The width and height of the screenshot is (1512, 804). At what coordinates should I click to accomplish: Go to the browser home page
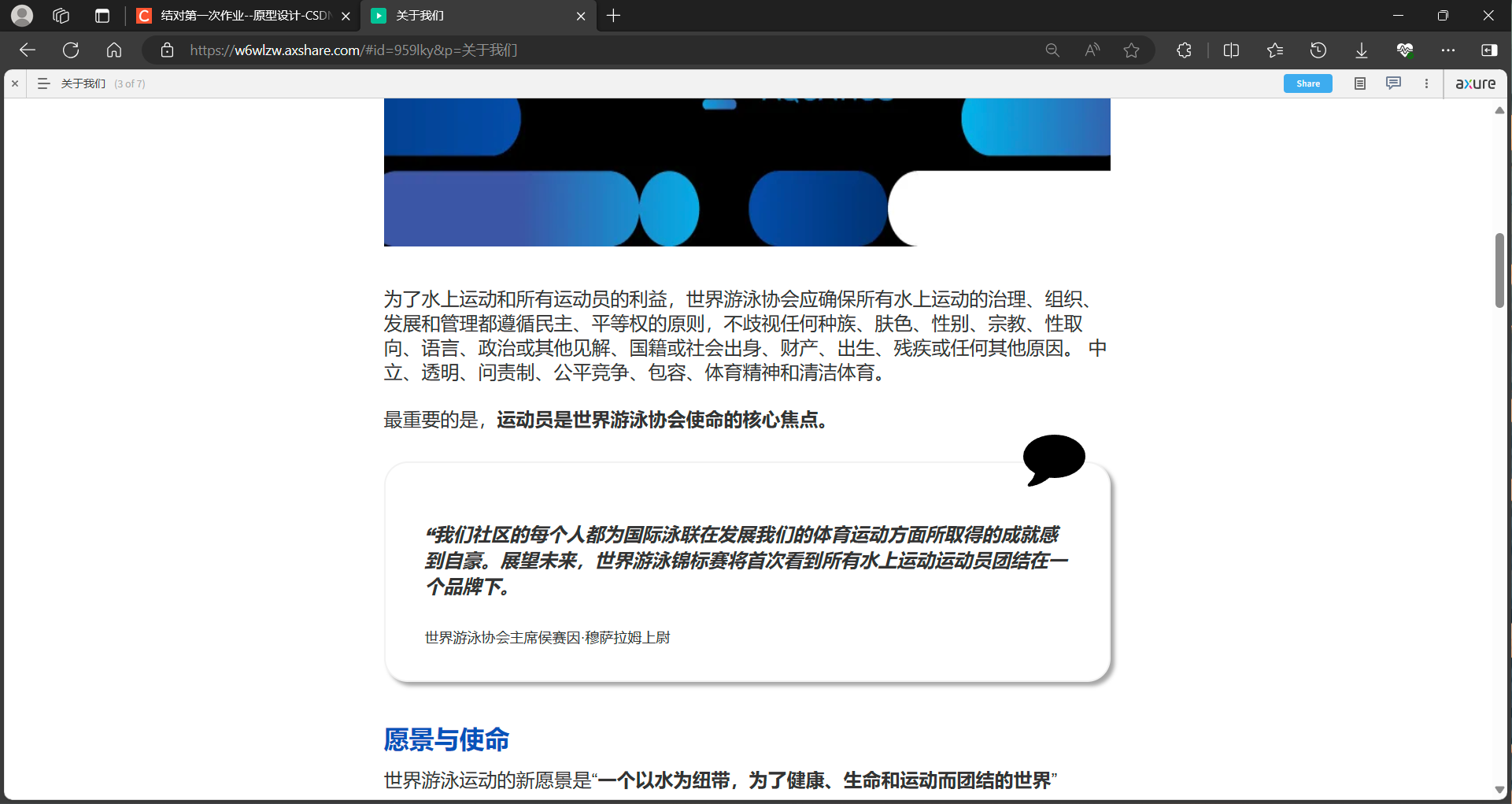[x=114, y=50]
